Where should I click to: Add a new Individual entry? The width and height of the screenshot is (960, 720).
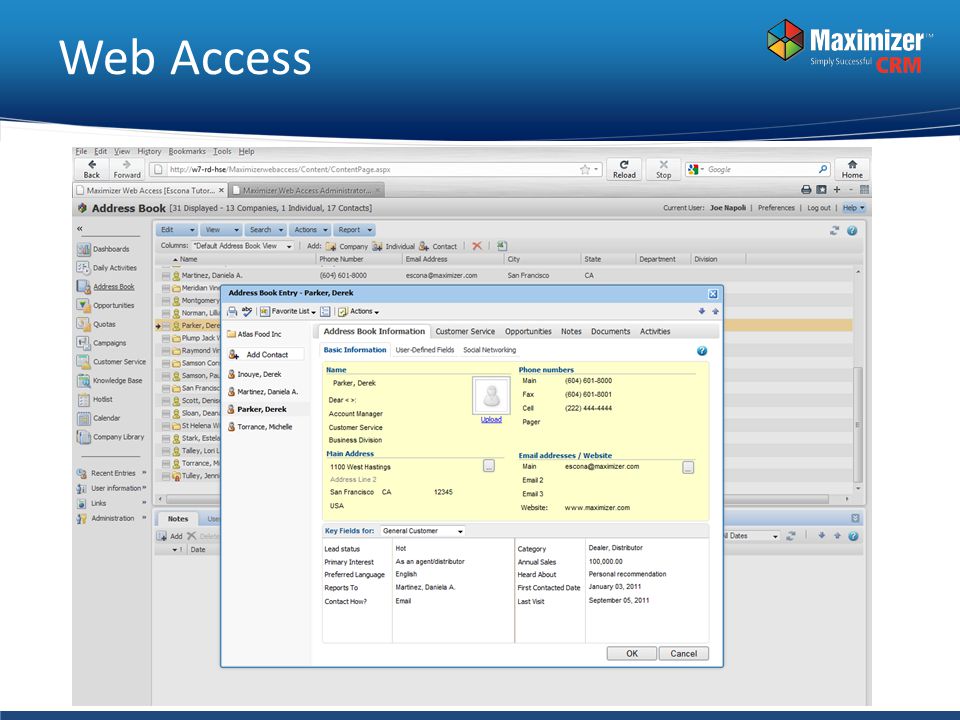pyautogui.click(x=394, y=246)
